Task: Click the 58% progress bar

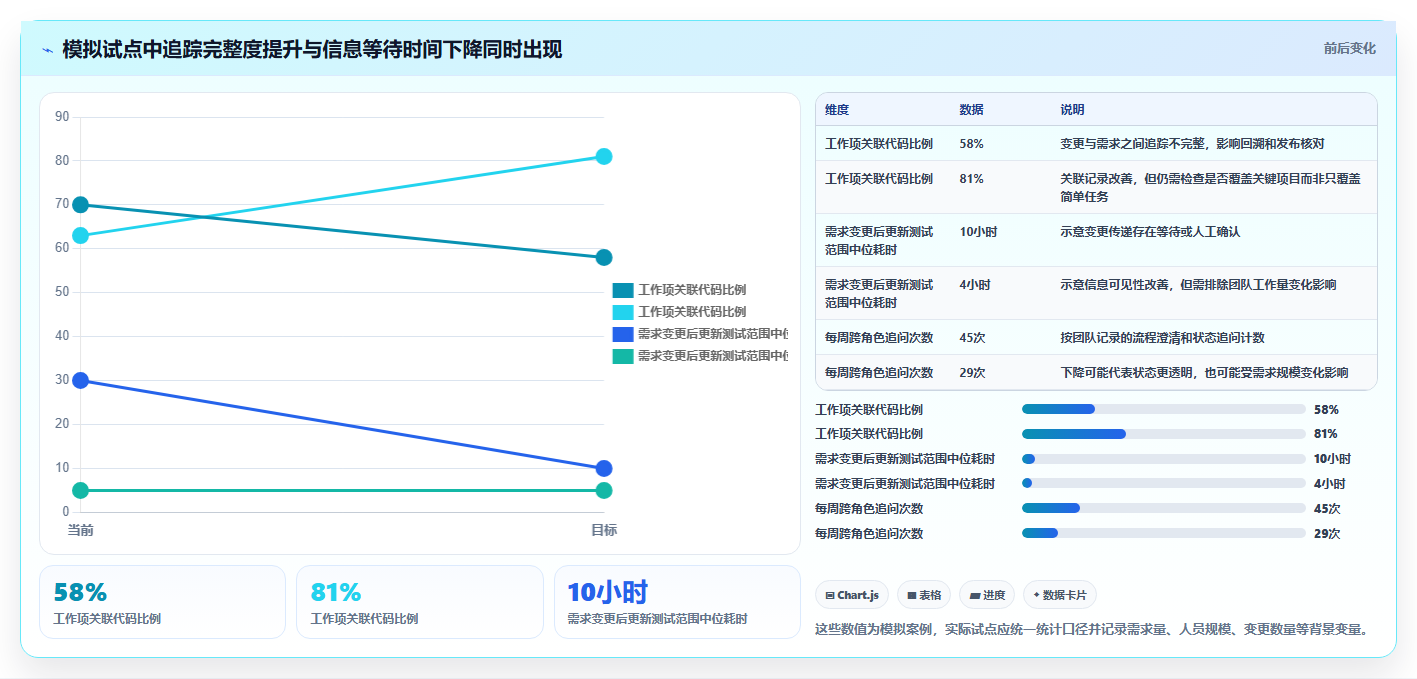Action: (1164, 409)
